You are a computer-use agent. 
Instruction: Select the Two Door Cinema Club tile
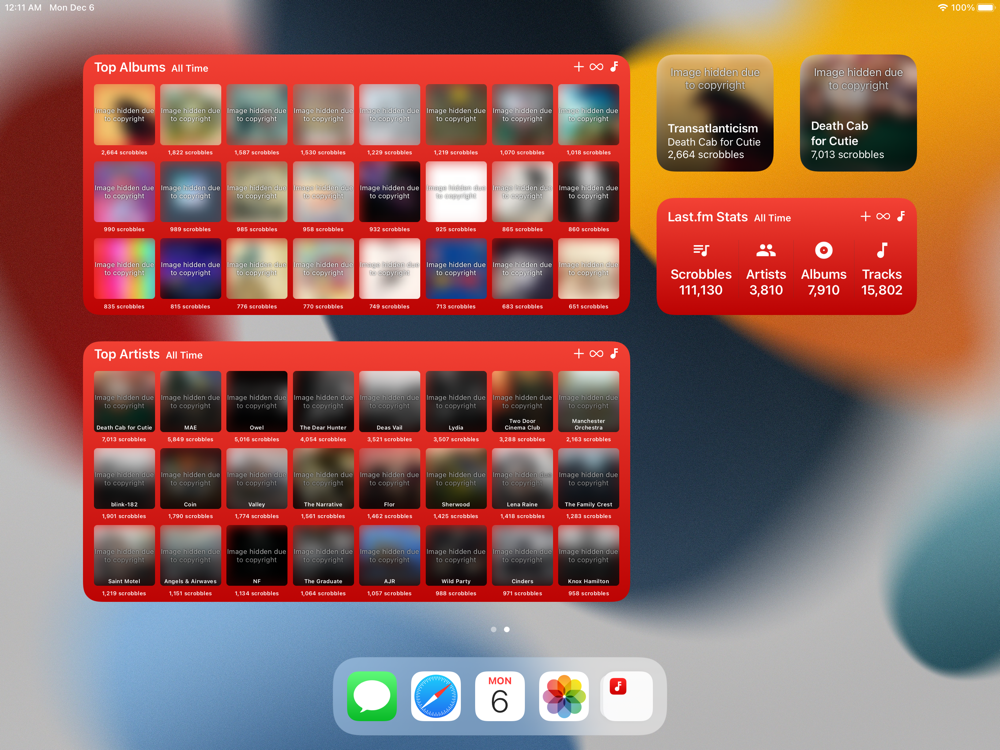(522, 402)
